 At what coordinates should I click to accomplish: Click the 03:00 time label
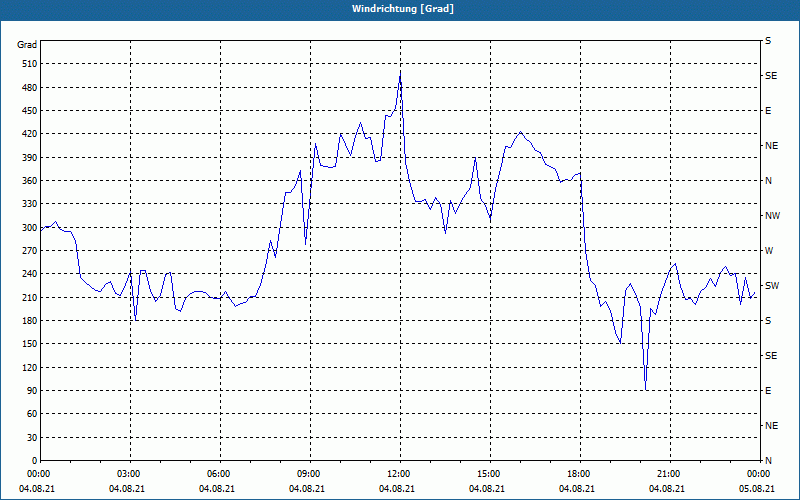(131, 474)
